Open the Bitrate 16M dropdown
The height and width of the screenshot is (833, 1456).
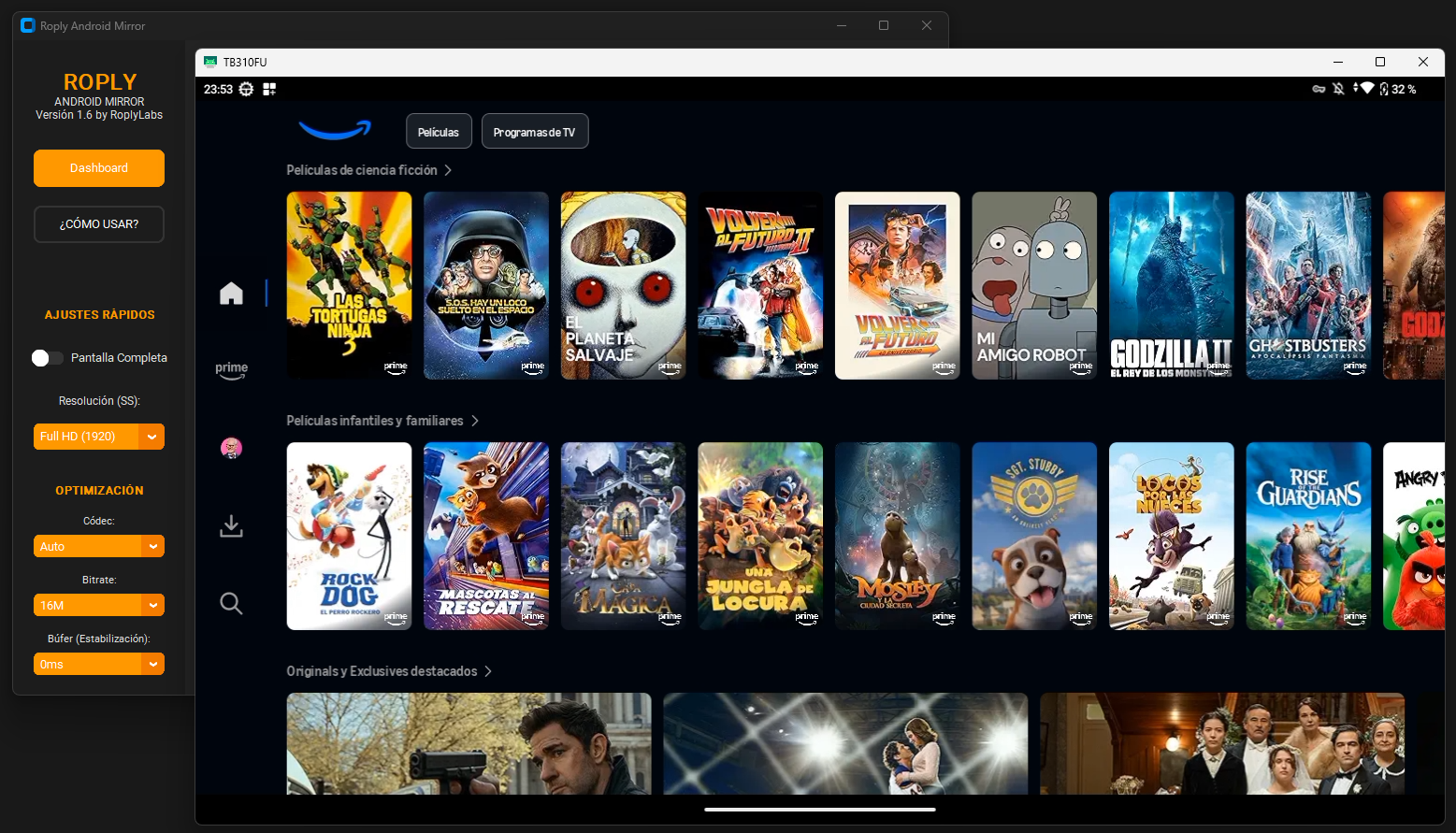pos(99,605)
